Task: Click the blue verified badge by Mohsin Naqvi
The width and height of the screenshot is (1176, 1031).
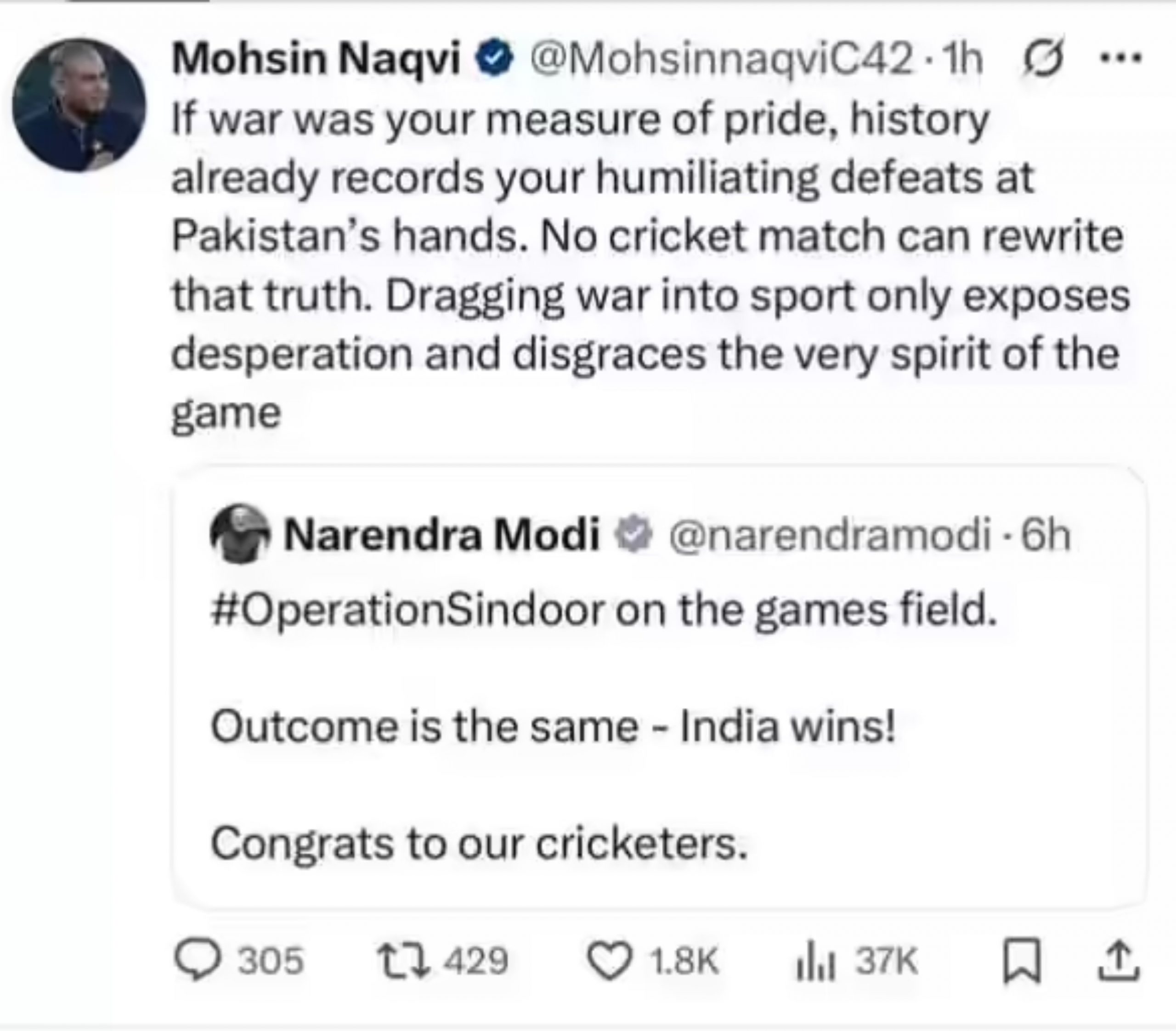Action: [494, 59]
